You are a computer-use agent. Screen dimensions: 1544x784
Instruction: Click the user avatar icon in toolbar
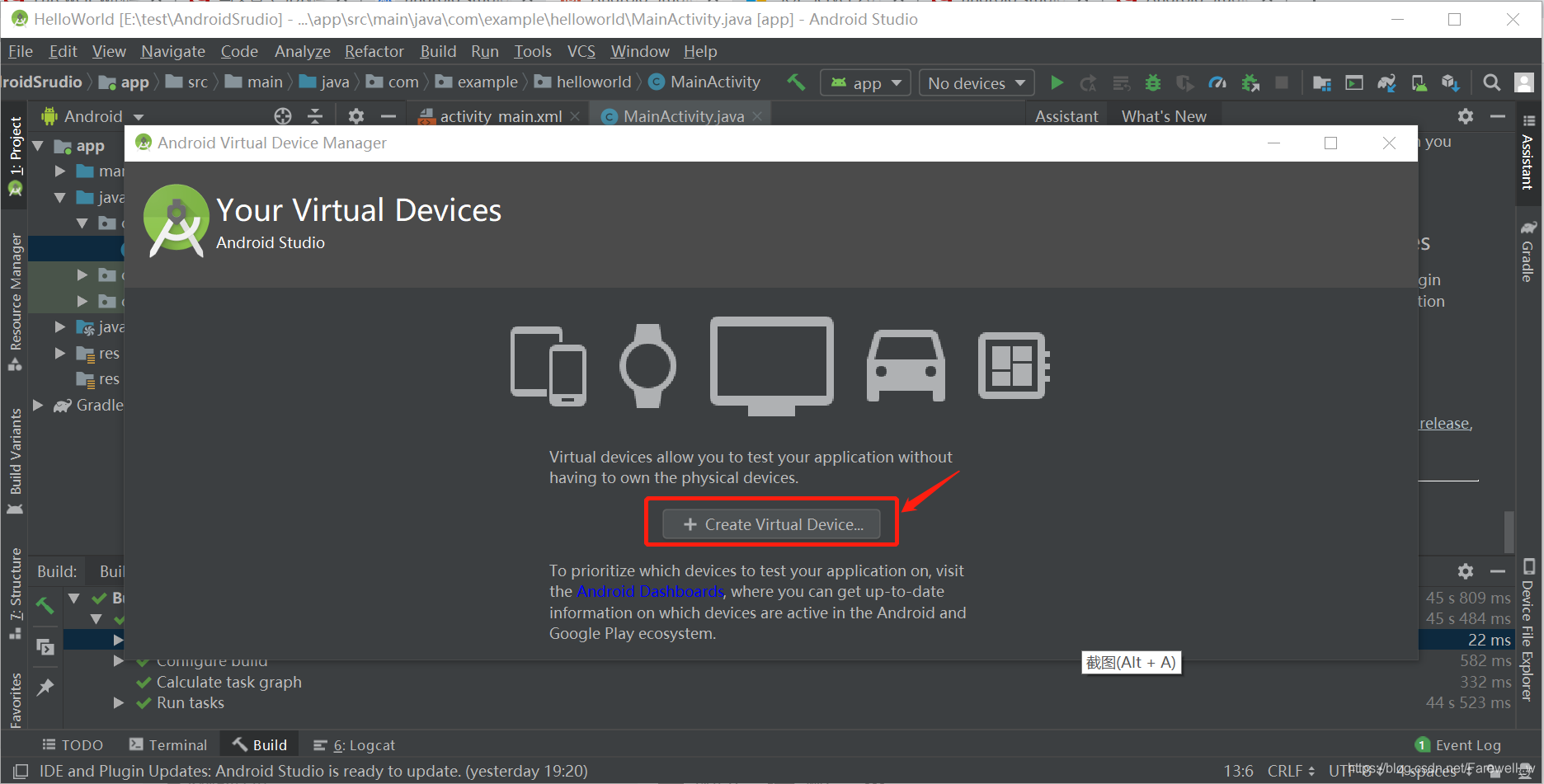[x=1524, y=82]
